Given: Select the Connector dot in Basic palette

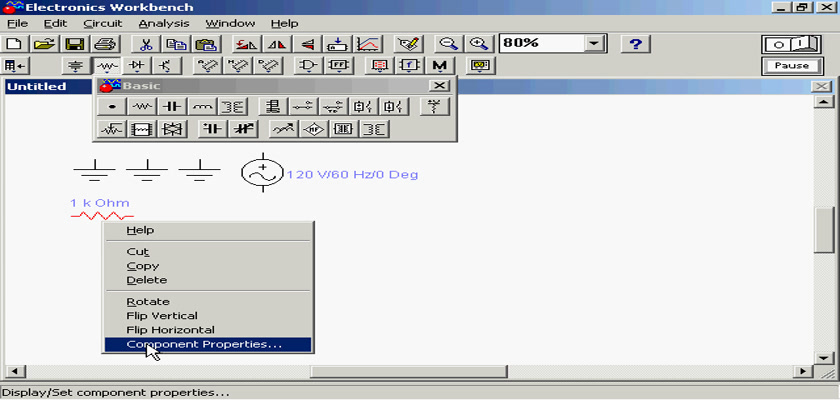Looking at the screenshot, I should point(112,107).
